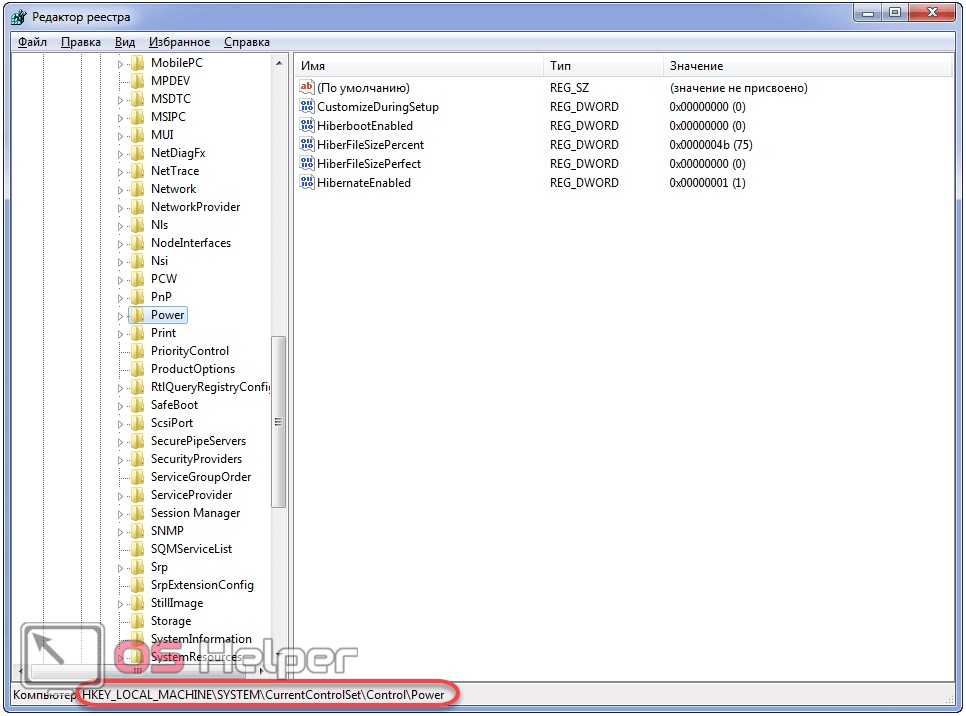Click the Registry Editor title bar icon
Image resolution: width=966 pixels, height=716 pixels.
tap(19, 17)
